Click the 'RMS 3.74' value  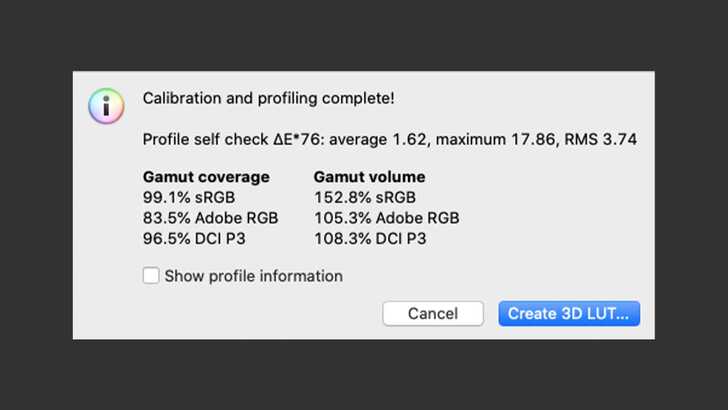(601, 139)
